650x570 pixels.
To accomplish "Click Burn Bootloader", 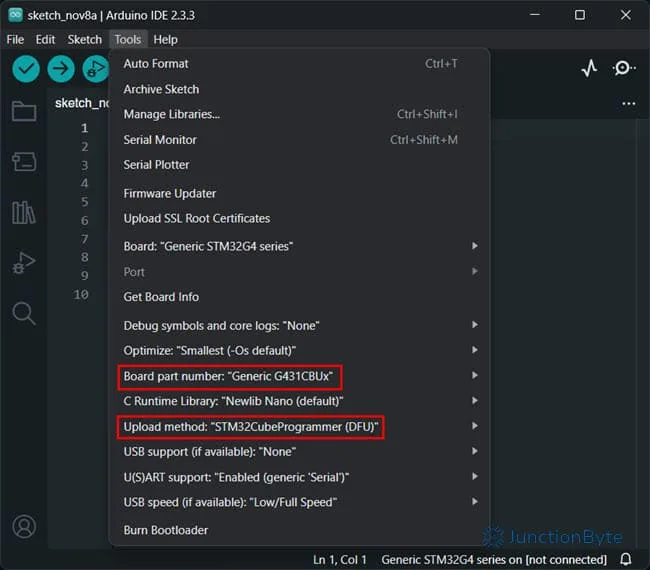I will coord(299,530).
